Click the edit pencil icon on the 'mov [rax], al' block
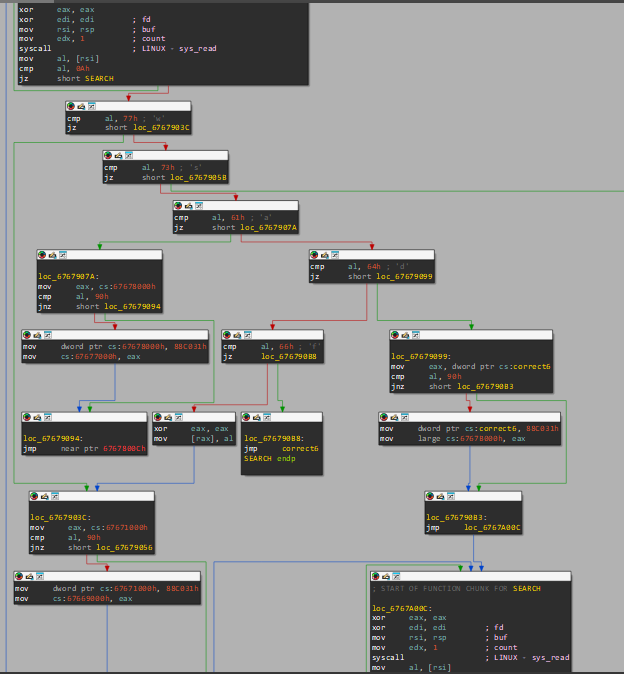The width and height of the screenshot is (624, 674). 166,415
